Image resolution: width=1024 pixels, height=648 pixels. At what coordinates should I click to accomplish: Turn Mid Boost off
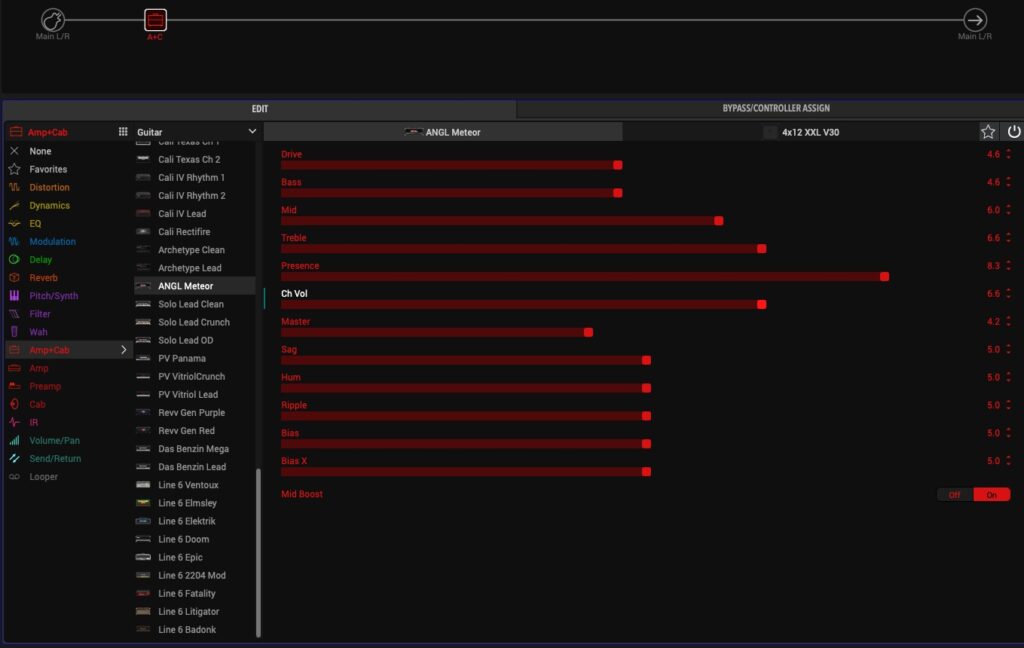coord(954,495)
